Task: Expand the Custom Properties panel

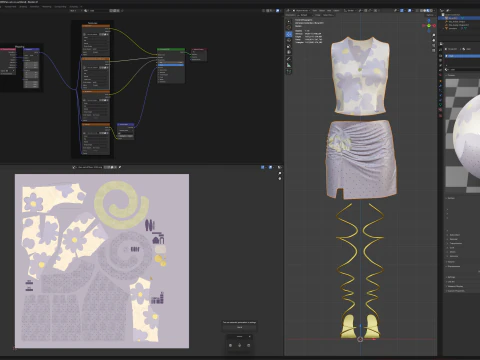Action: click(455, 291)
